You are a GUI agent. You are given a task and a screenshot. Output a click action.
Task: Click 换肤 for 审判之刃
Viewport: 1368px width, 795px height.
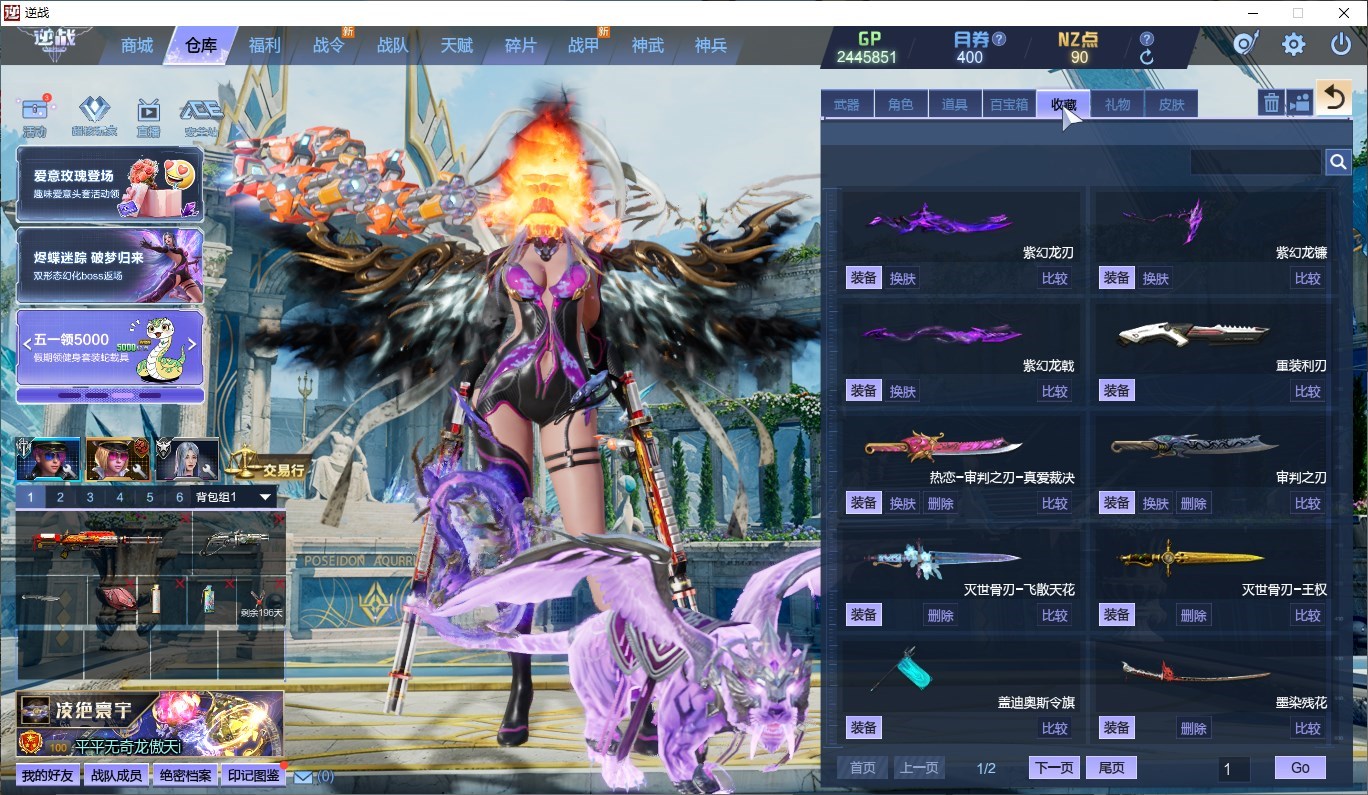(1156, 503)
